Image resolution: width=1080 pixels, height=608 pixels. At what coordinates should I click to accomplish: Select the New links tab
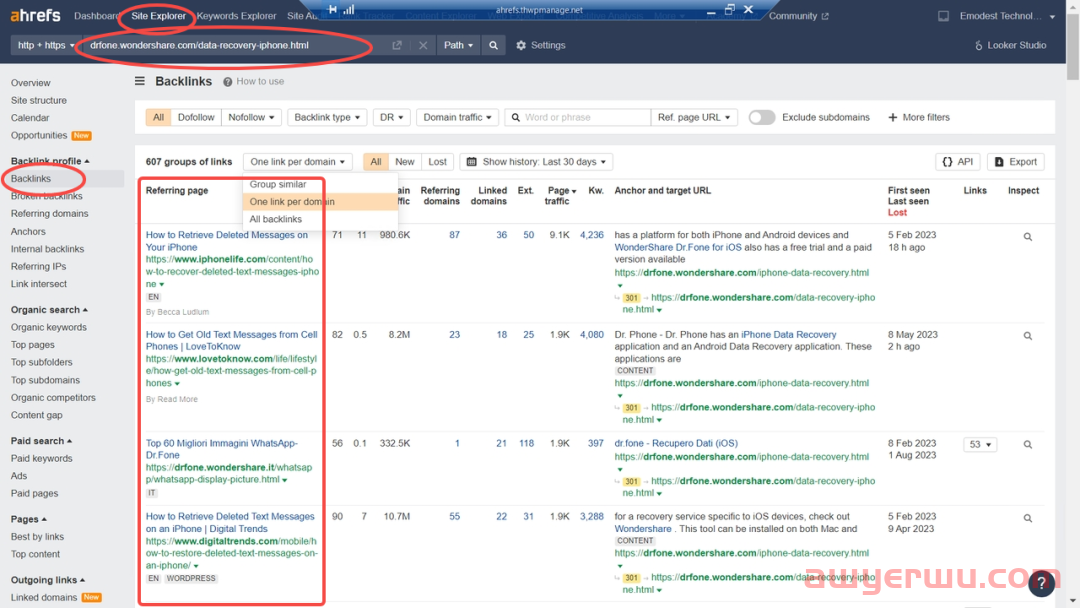405,162
